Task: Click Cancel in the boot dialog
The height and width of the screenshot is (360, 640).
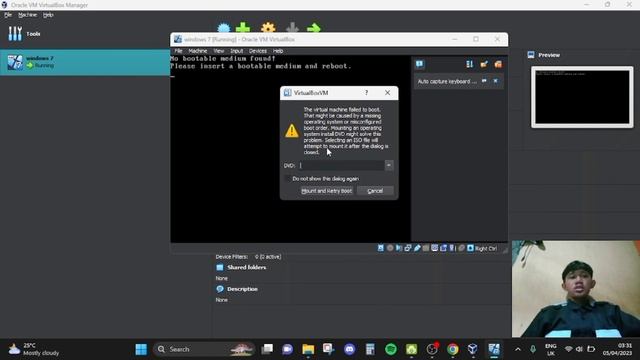Action: [375, 191]
